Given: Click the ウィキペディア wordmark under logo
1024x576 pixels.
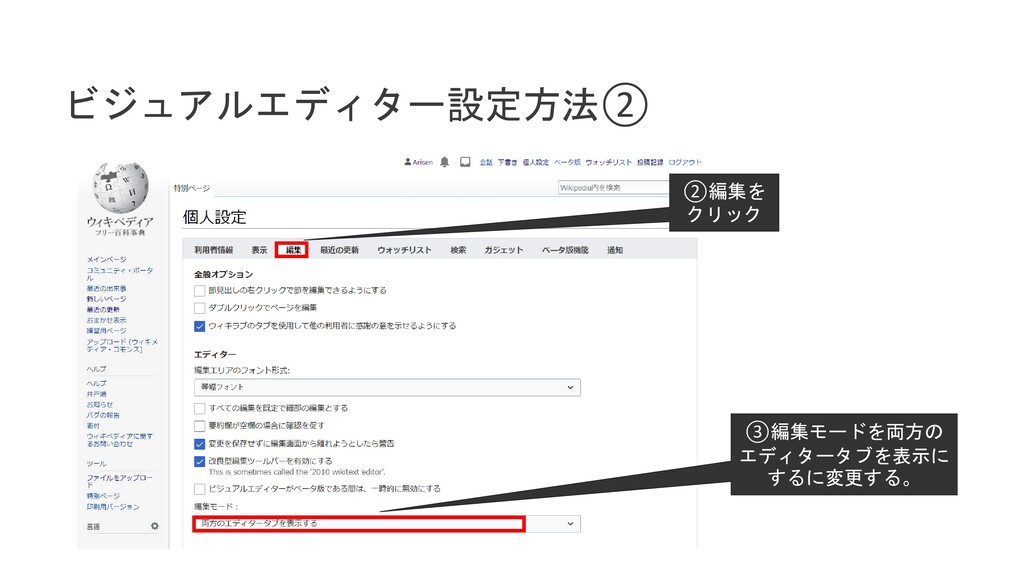Looking at the screenshot, I should (120, 222).
